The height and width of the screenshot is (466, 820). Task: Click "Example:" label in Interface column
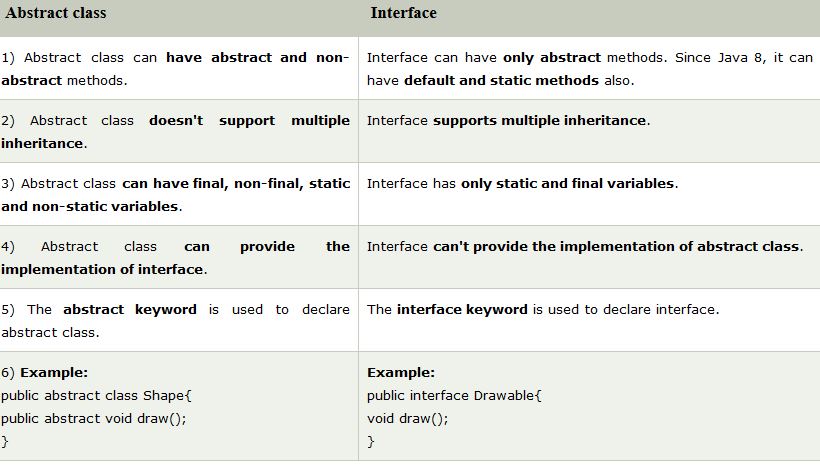pos(400,372)
